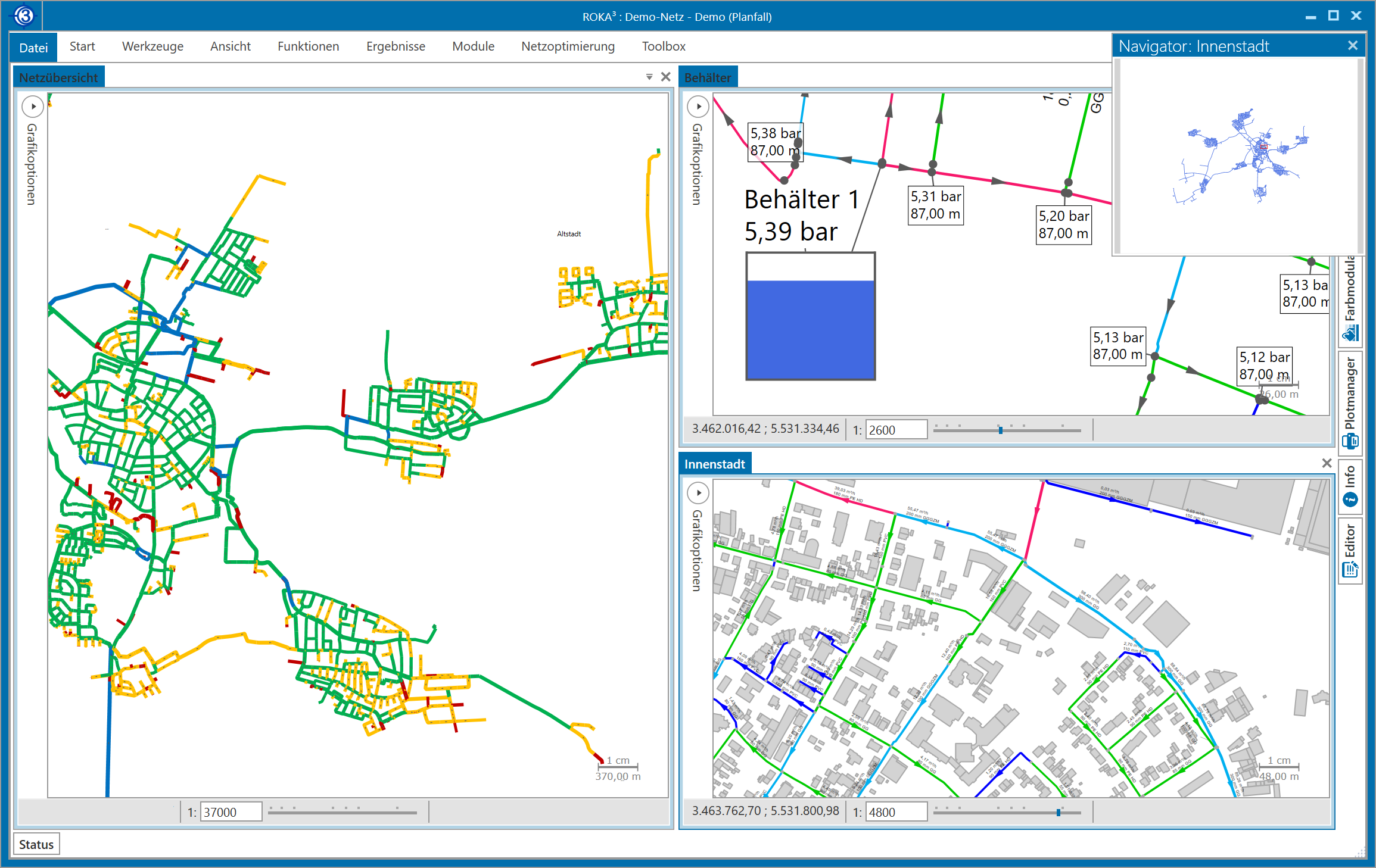This screenshot has width=1376, height=868.
Task: Expand Grafikoptionen in the Innenstadt view
Action: click(x=698, y=493)
